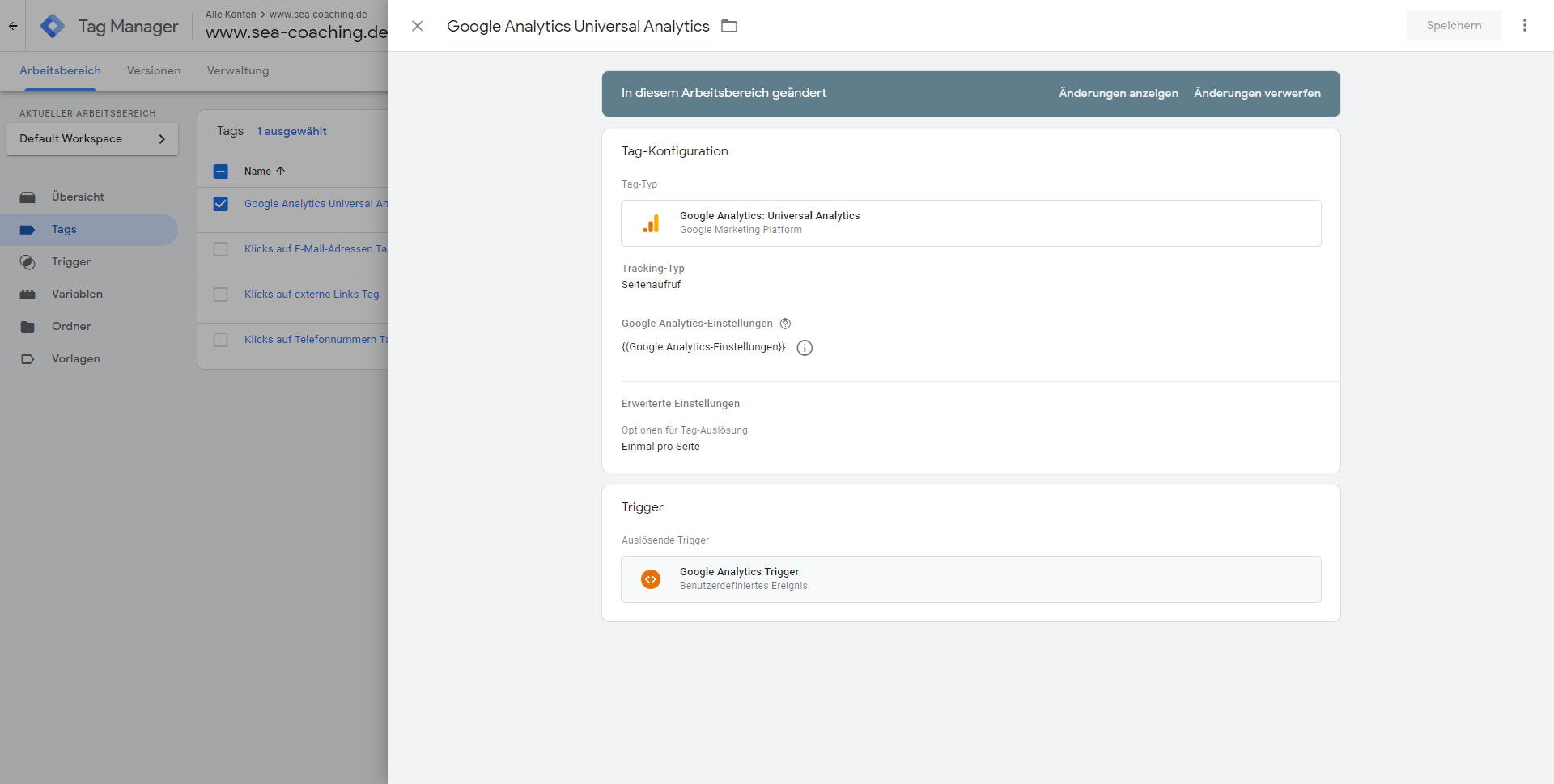Expand the Default Workspace selector
1554x784 pixels.
pos(92,139)
